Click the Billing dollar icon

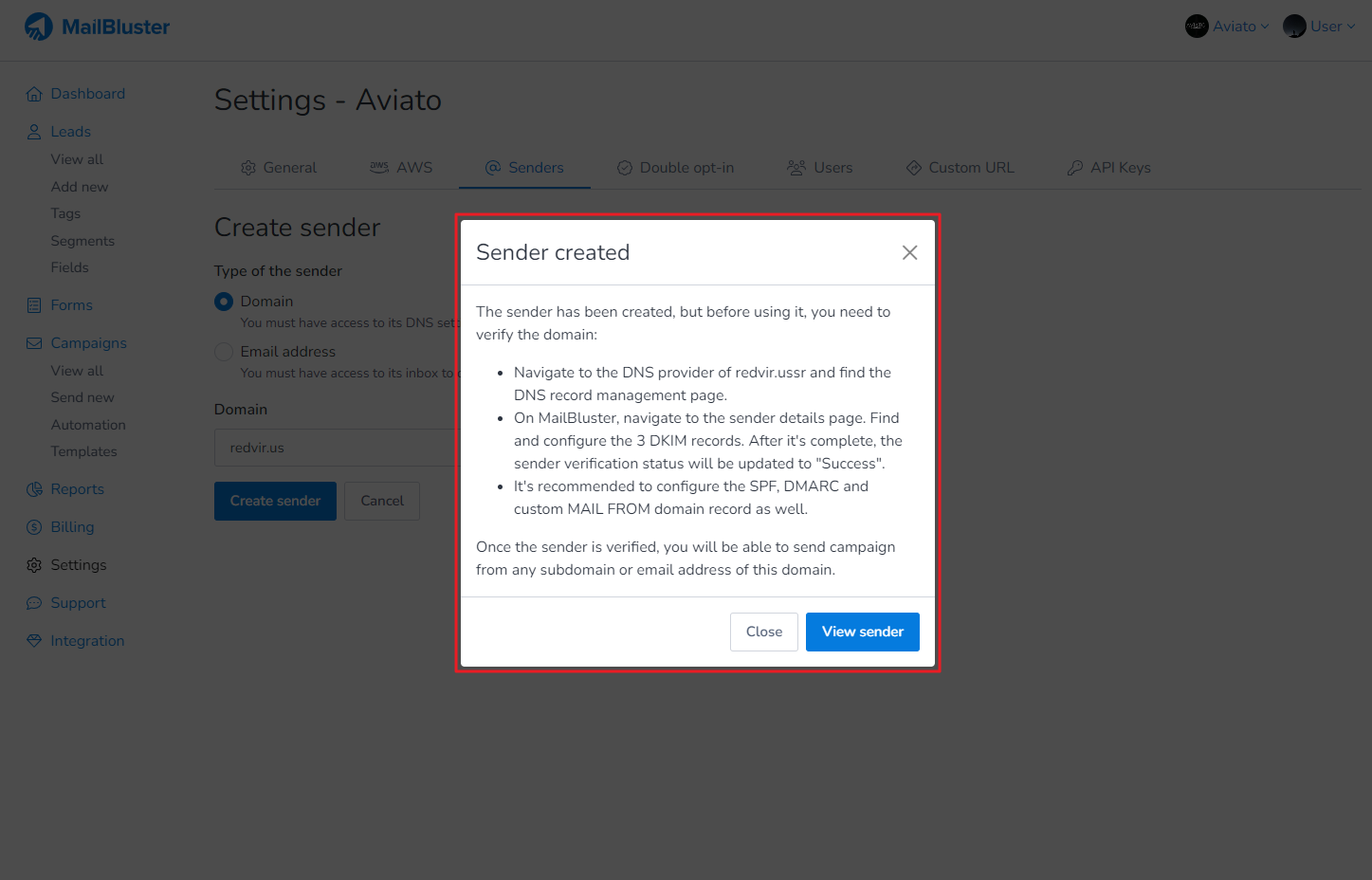(34, 527)
